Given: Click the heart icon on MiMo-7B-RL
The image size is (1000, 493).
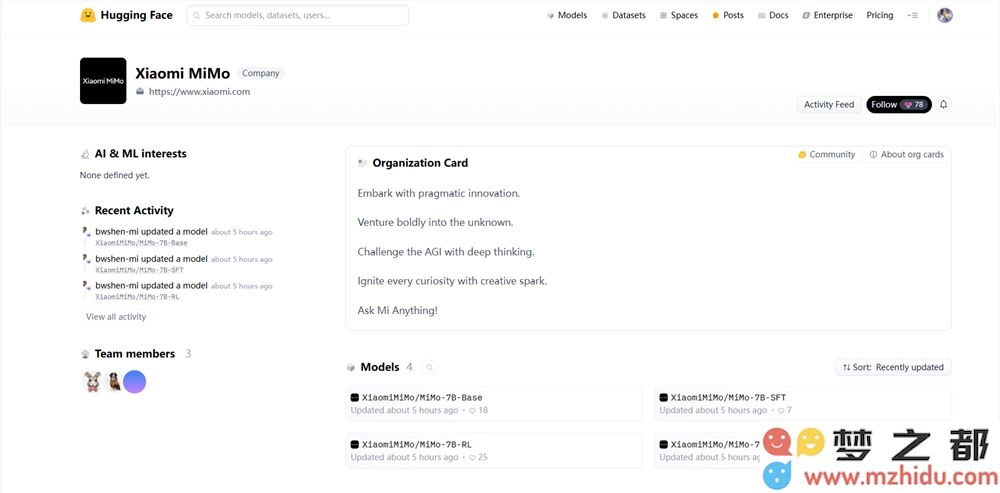Looking at the screenshot, I should click(473, 458).
